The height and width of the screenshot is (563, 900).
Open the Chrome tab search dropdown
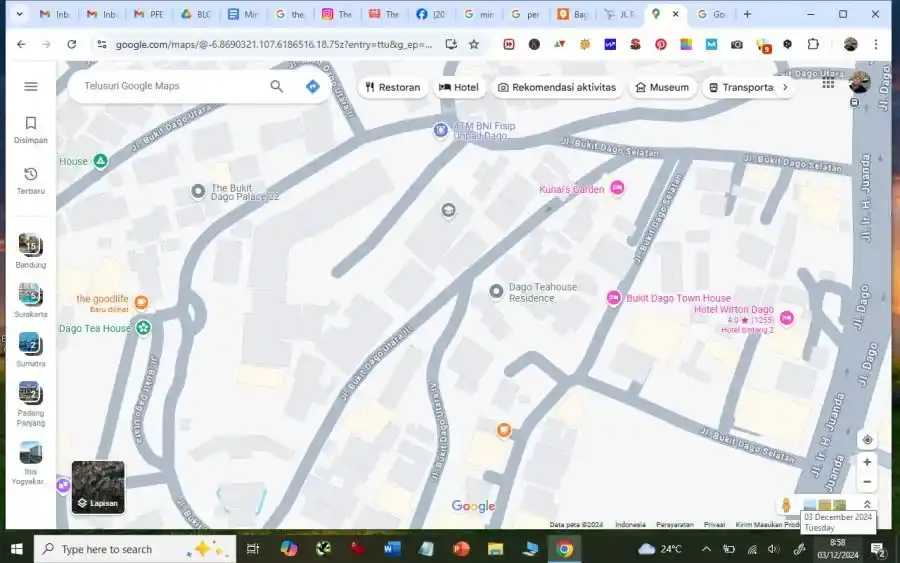coord(20,14)
